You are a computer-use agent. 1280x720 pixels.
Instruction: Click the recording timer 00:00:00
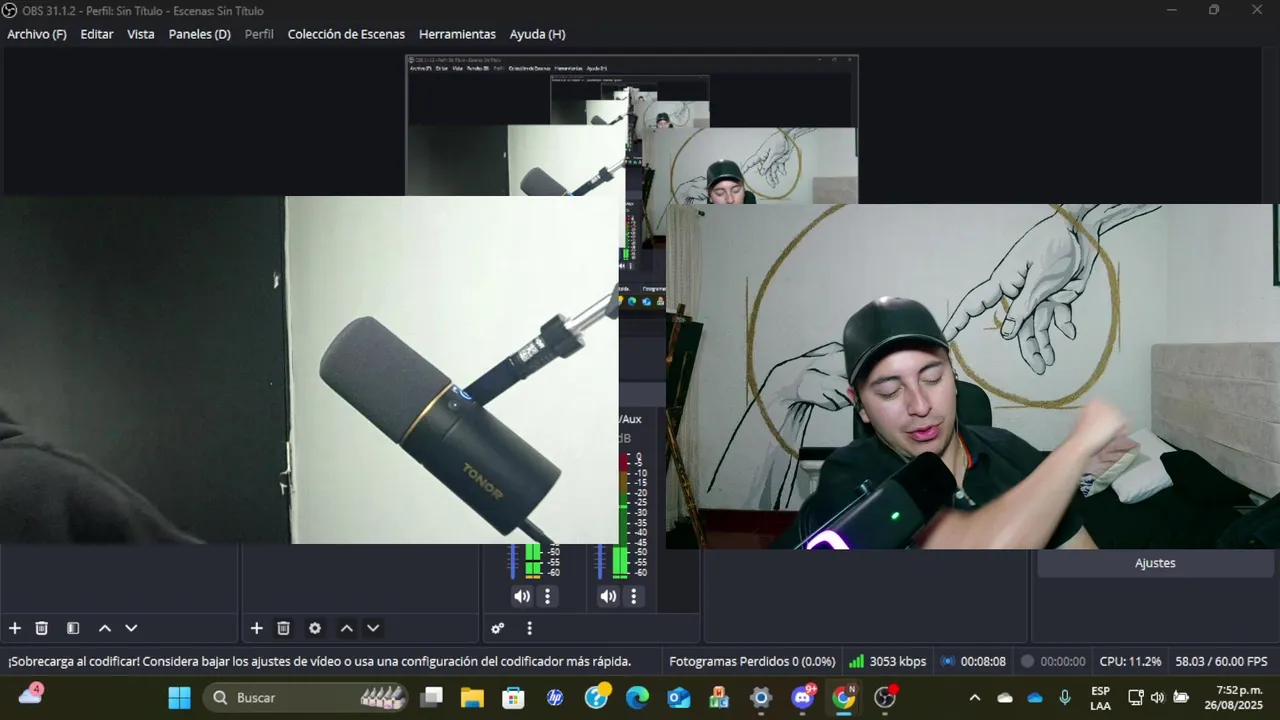click(1053, 661)
